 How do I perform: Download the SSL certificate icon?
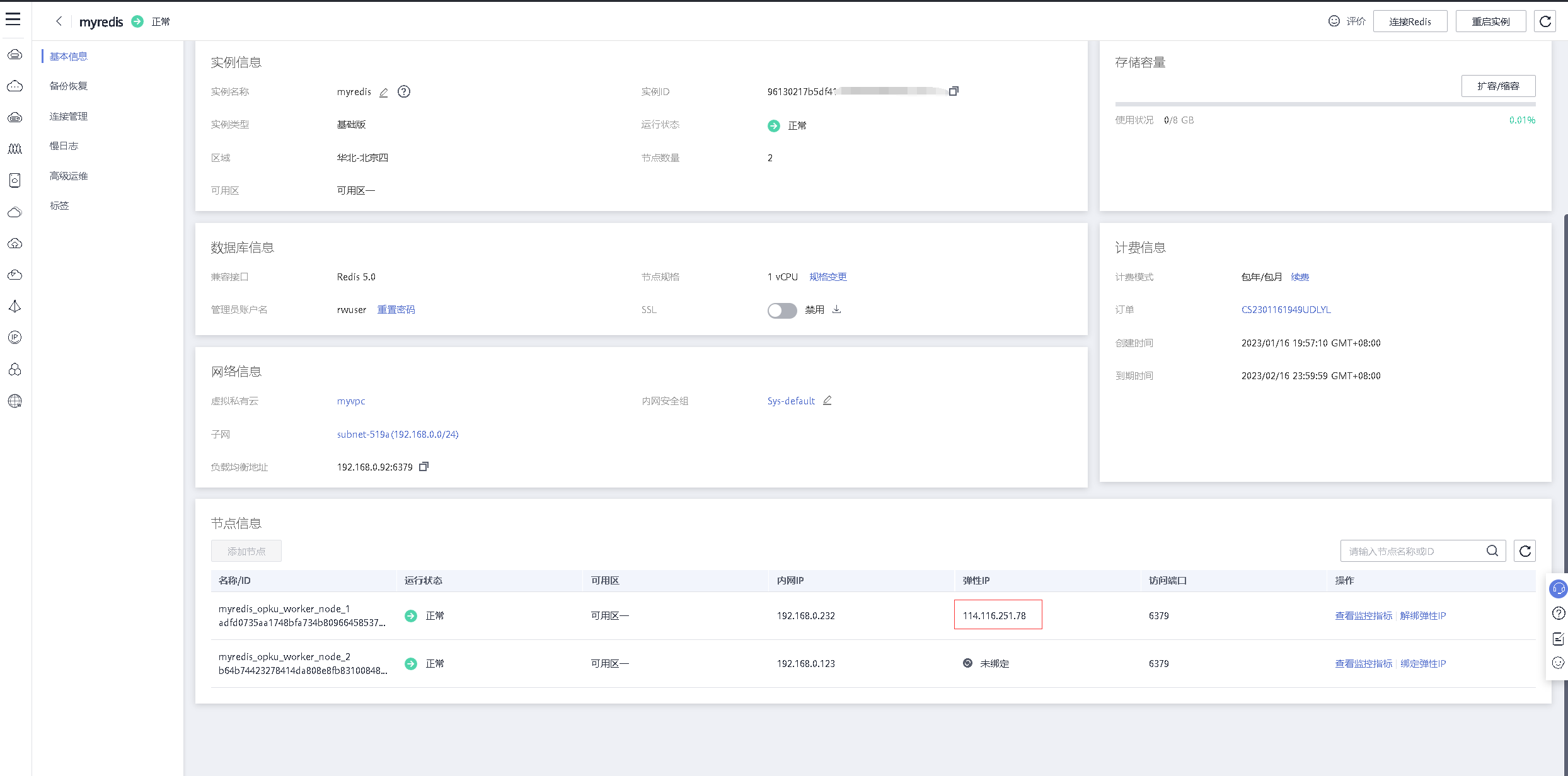point(837,309)
